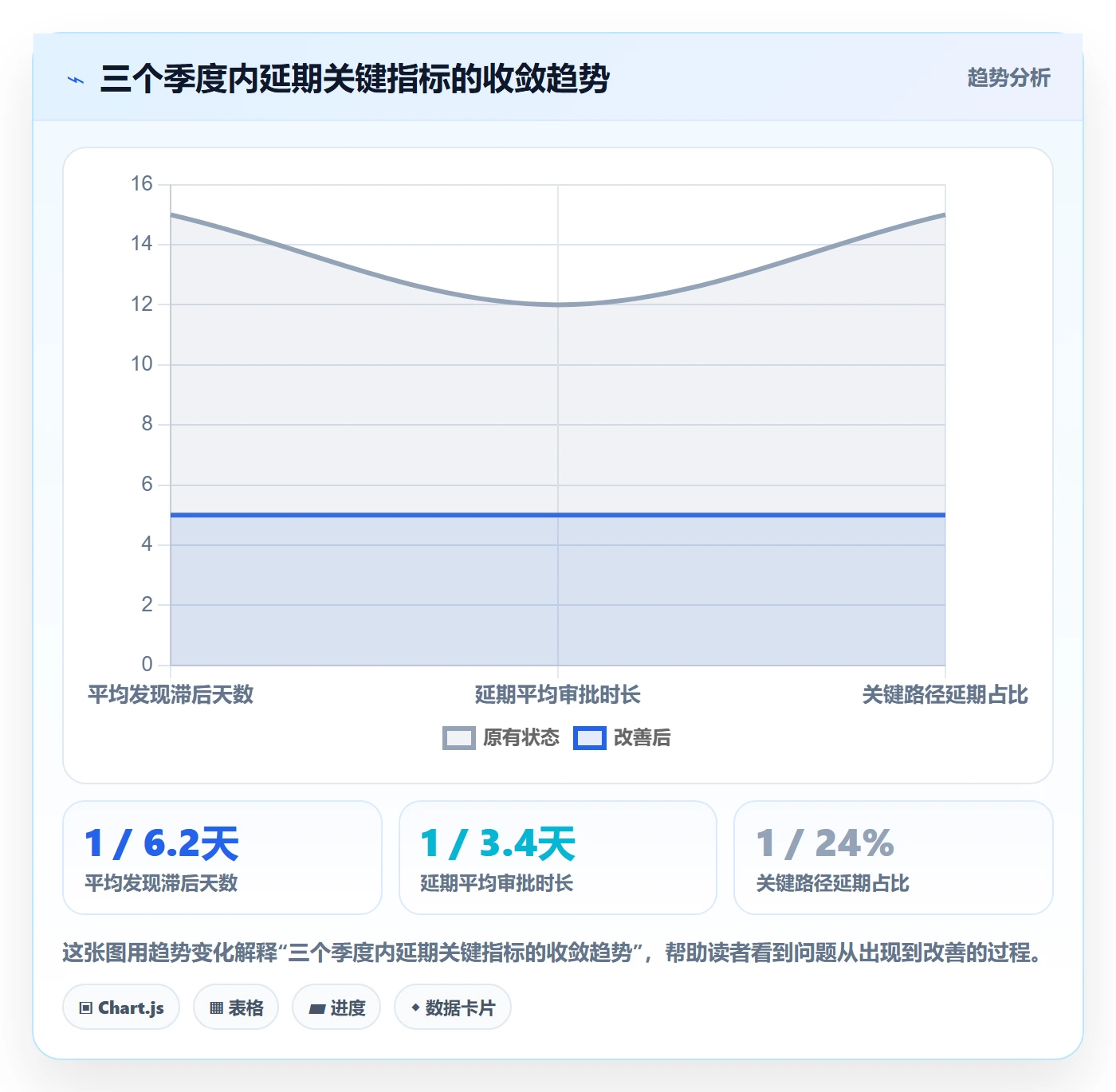Click the 1 / 3.4天 metric card
The height and width of the screenshot is (1092, 1116).
click(558, 858)
